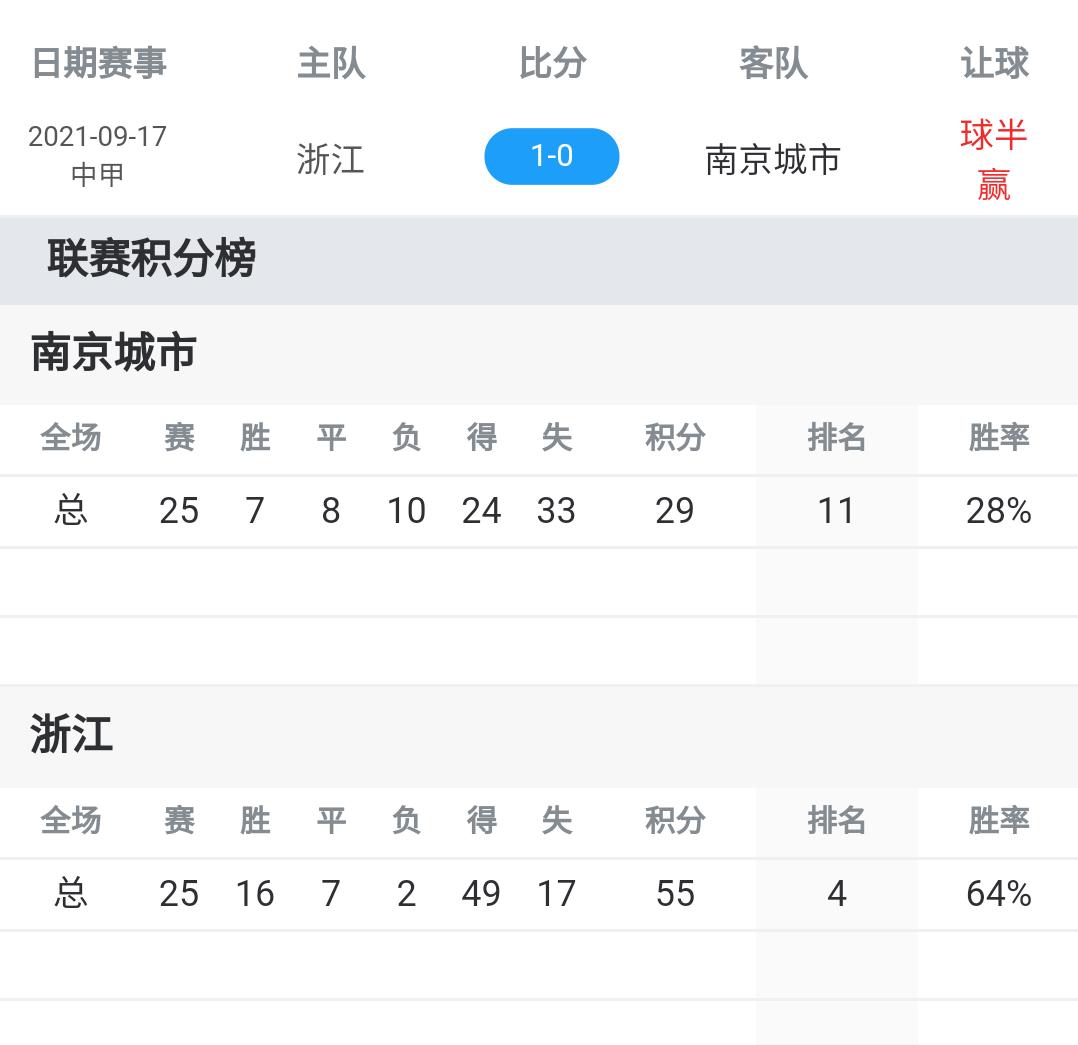Sort by the 排名 column in 浙江 table
The width and height of the screenshot is (1078, 1045).
pos(837,821)
